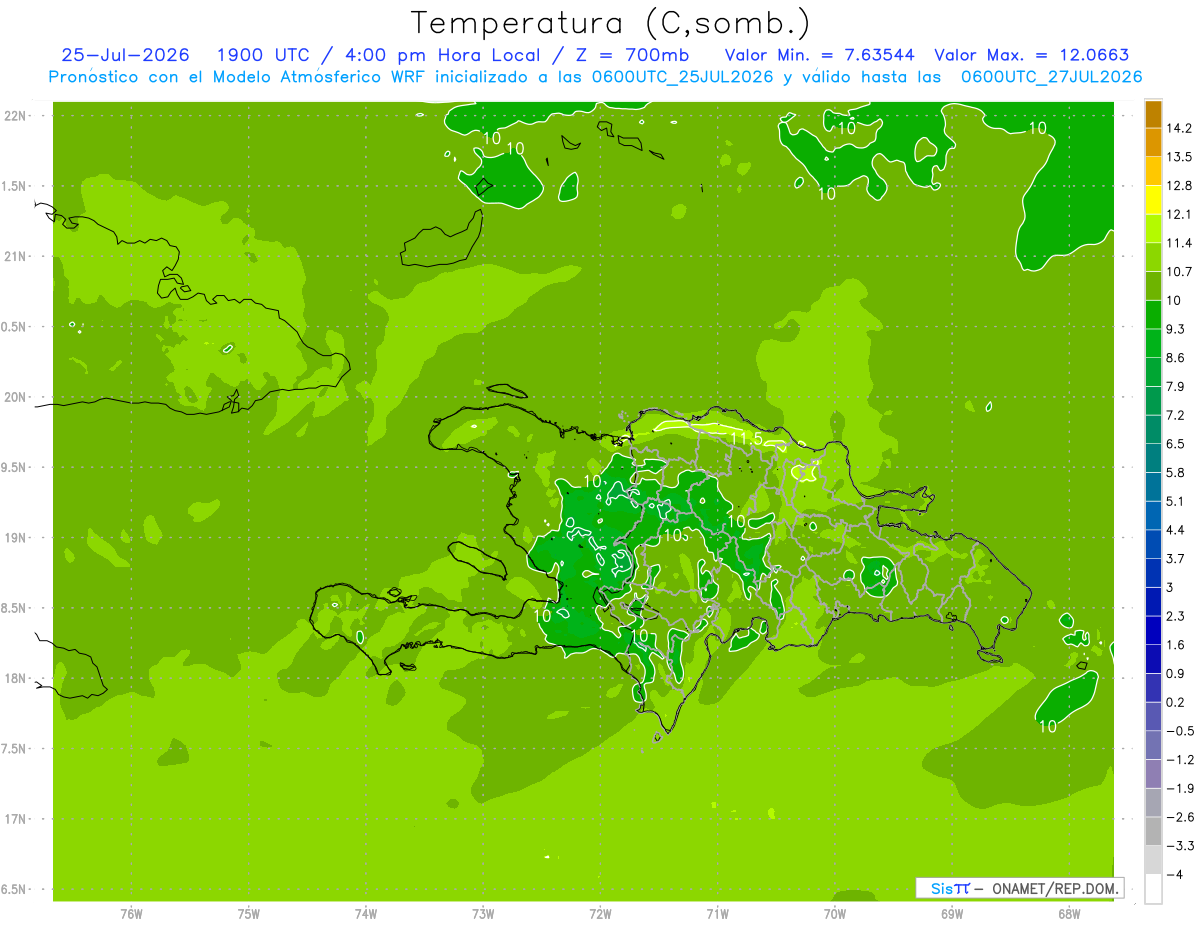Click the '21N' latitude axis label

(16, 256)
